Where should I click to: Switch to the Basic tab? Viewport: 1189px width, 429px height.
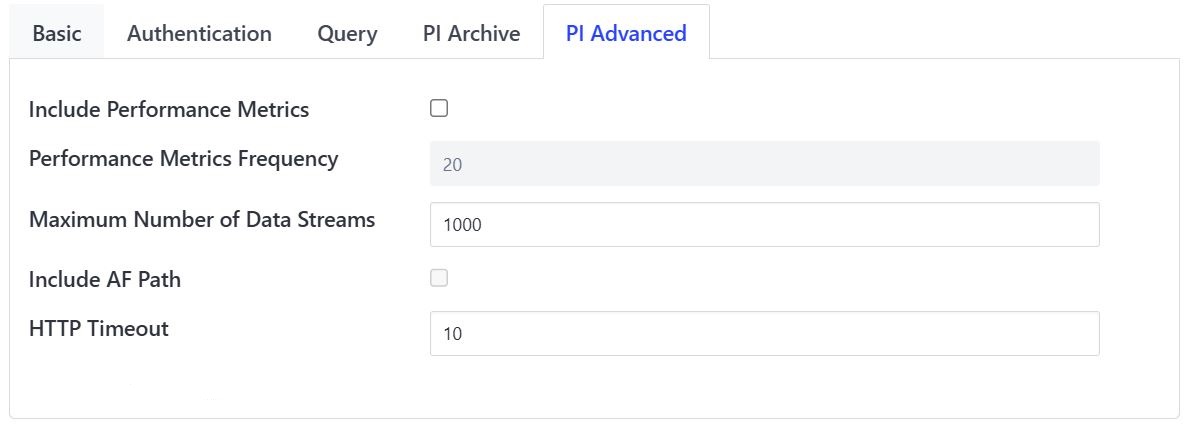click(56, 33)
